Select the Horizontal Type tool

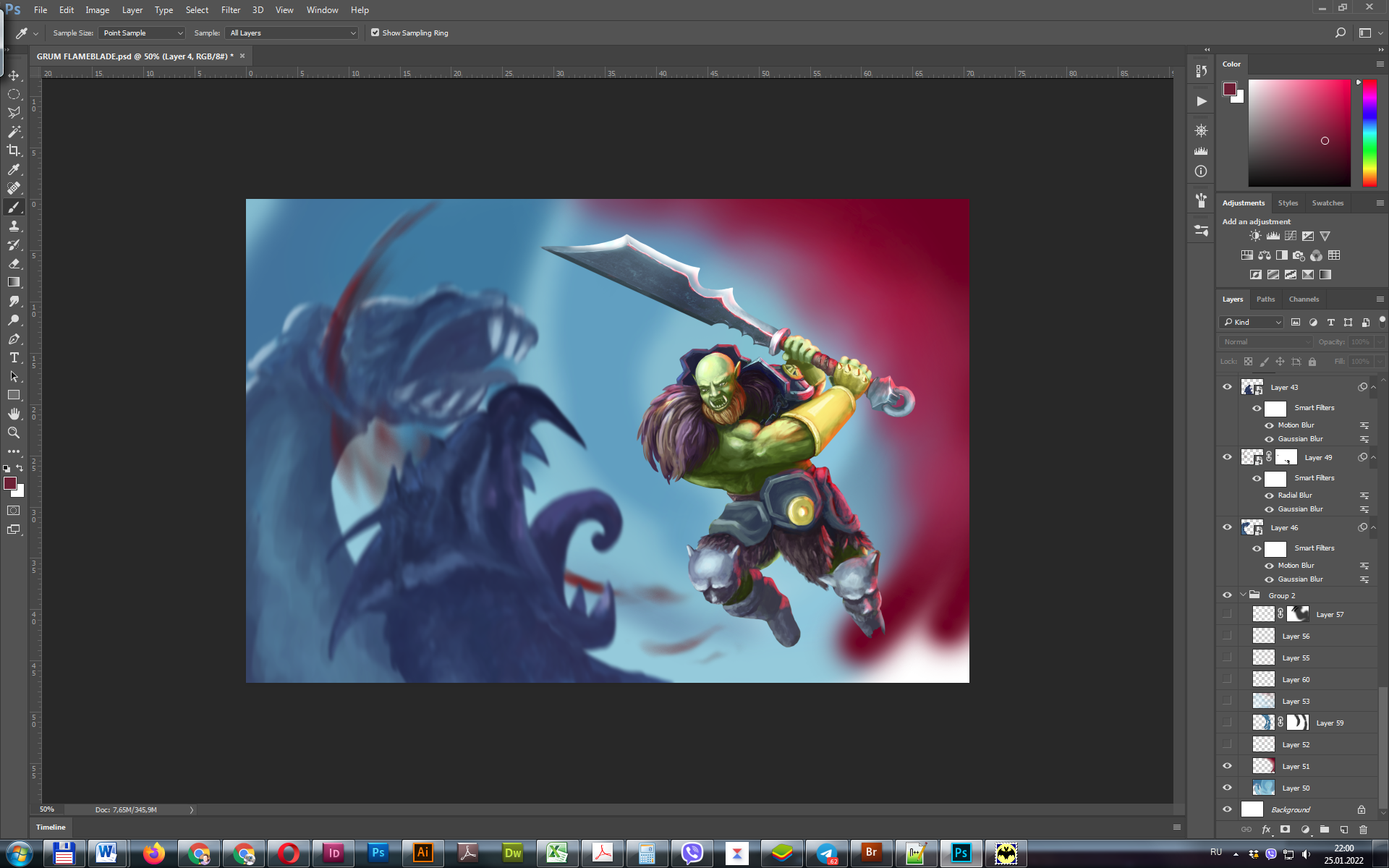(x=14, y=357)
